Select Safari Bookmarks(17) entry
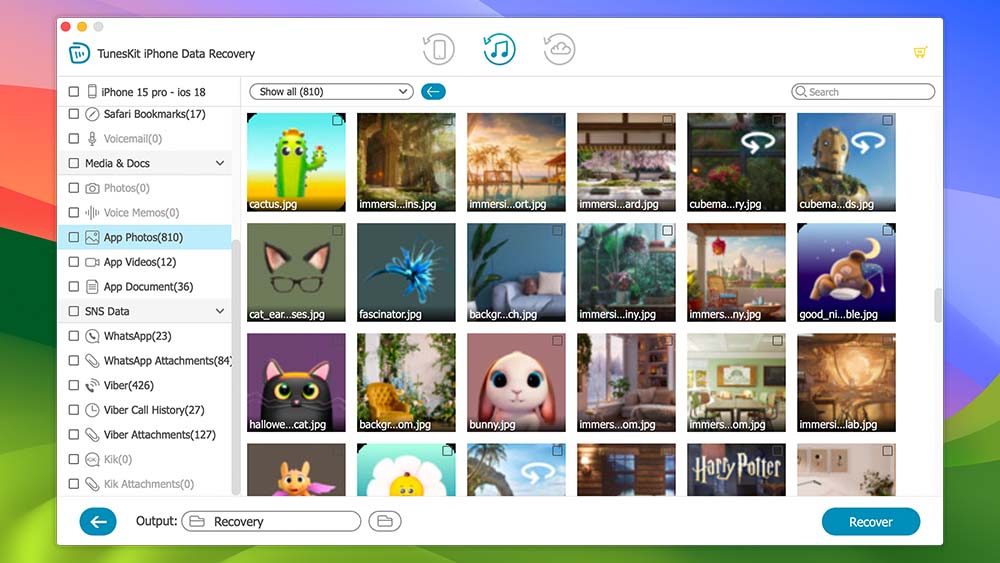 click(x=145, y=114)
